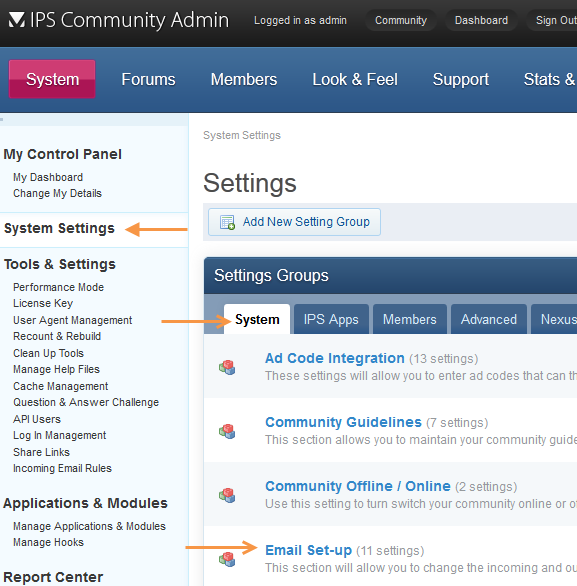Open the System main navigation tab

click(x=52, y=79)
